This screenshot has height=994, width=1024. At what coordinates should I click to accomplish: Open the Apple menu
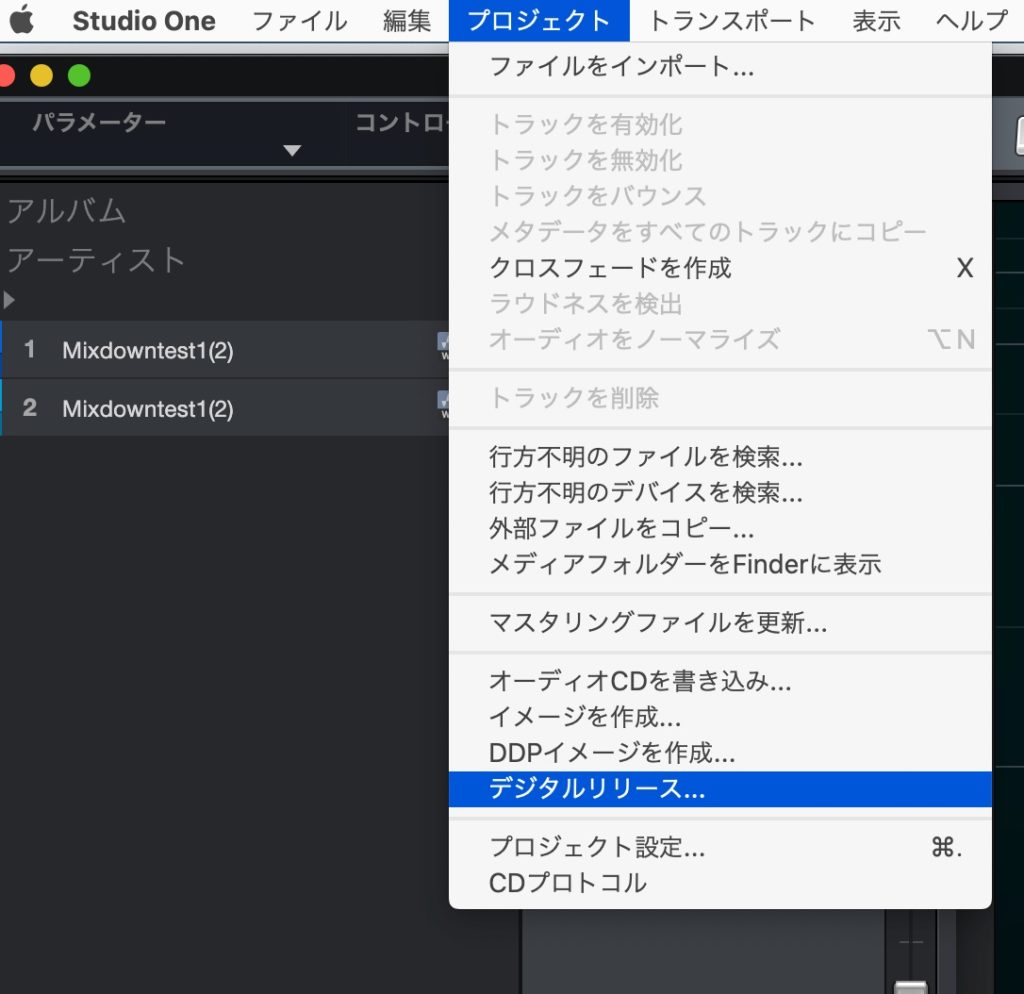22,20
